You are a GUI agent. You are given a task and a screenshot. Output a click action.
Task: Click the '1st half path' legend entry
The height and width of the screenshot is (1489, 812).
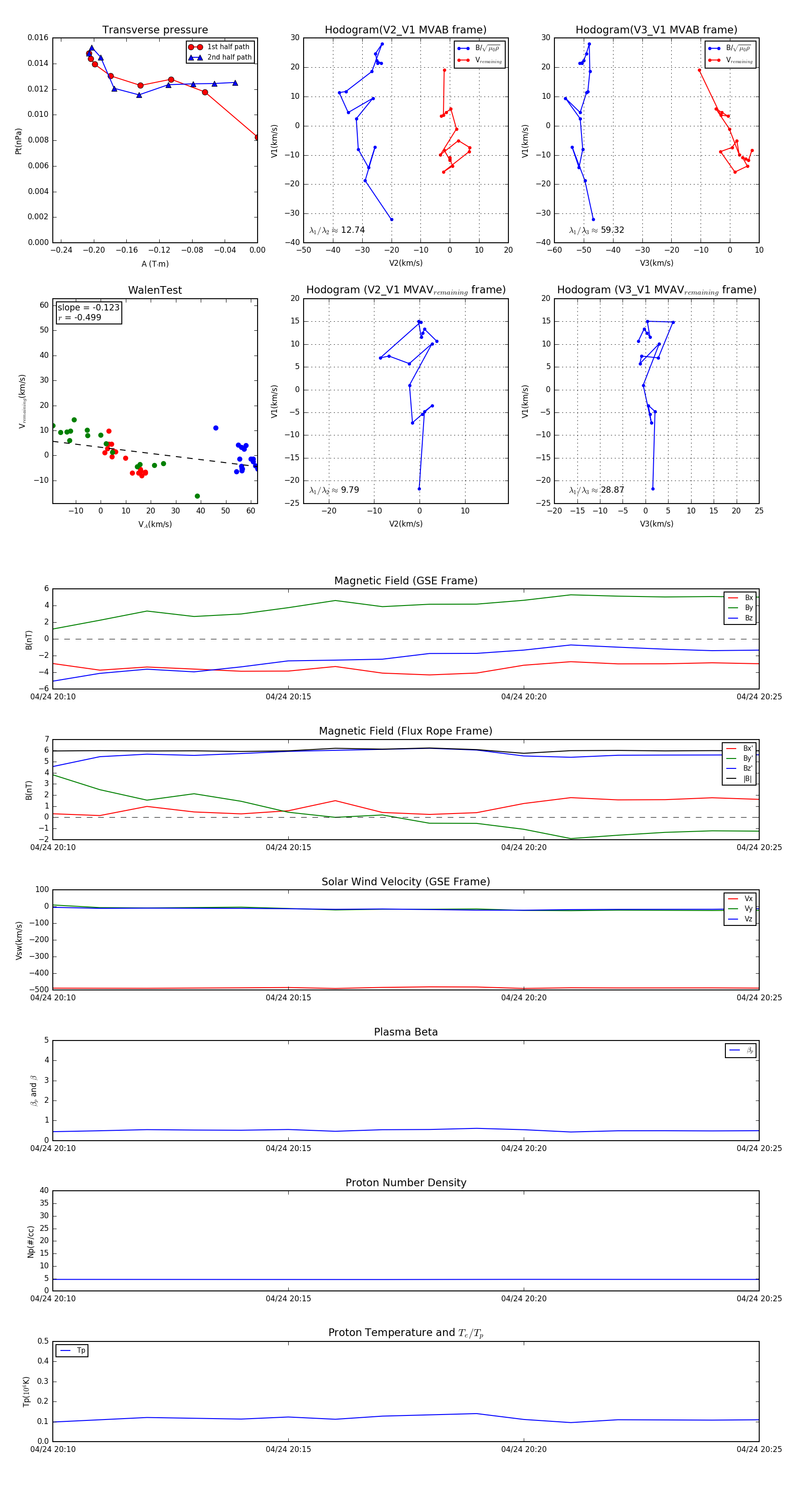click(220, 47)
